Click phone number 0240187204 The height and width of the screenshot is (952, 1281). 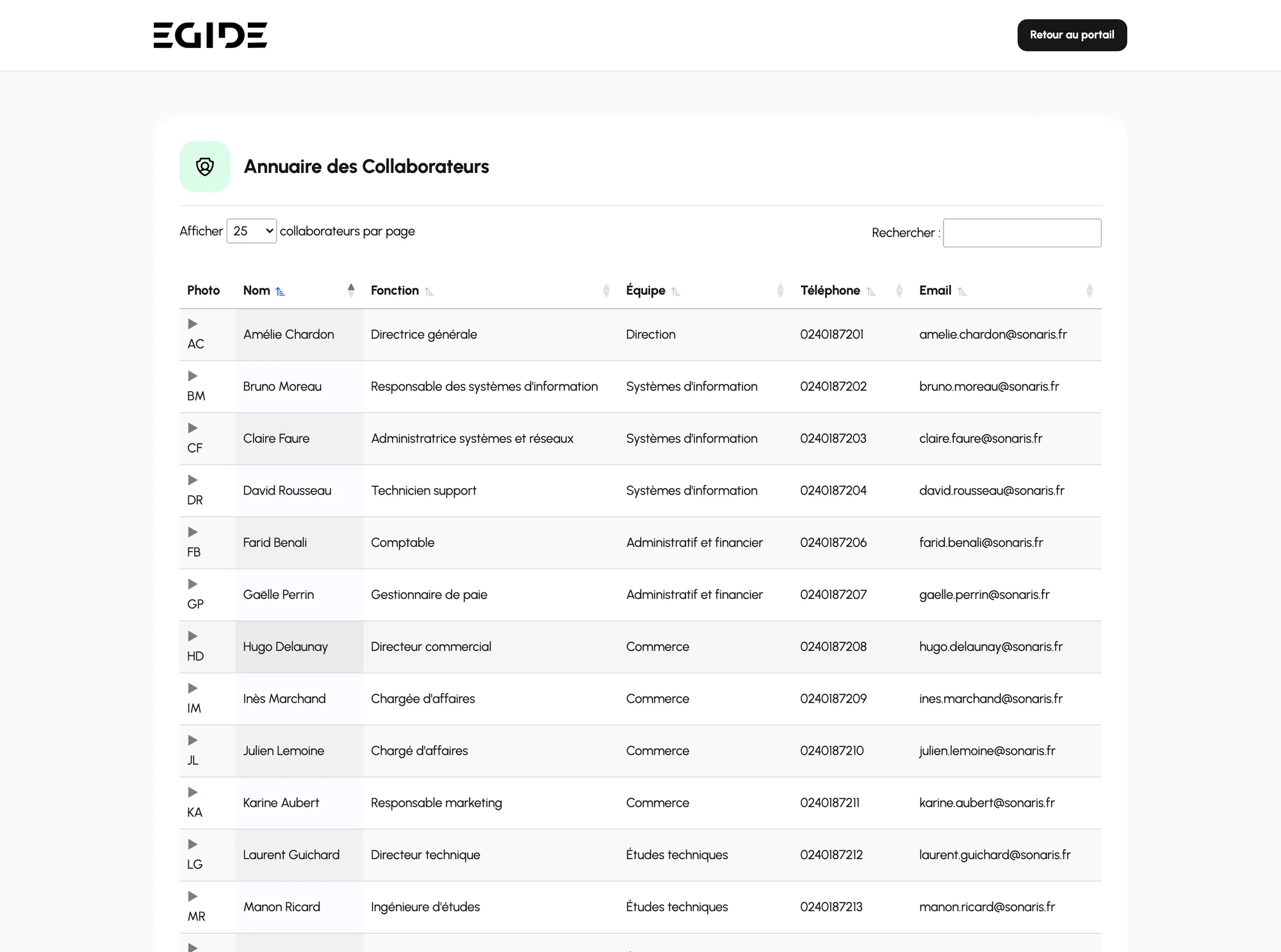click(833, 491)
